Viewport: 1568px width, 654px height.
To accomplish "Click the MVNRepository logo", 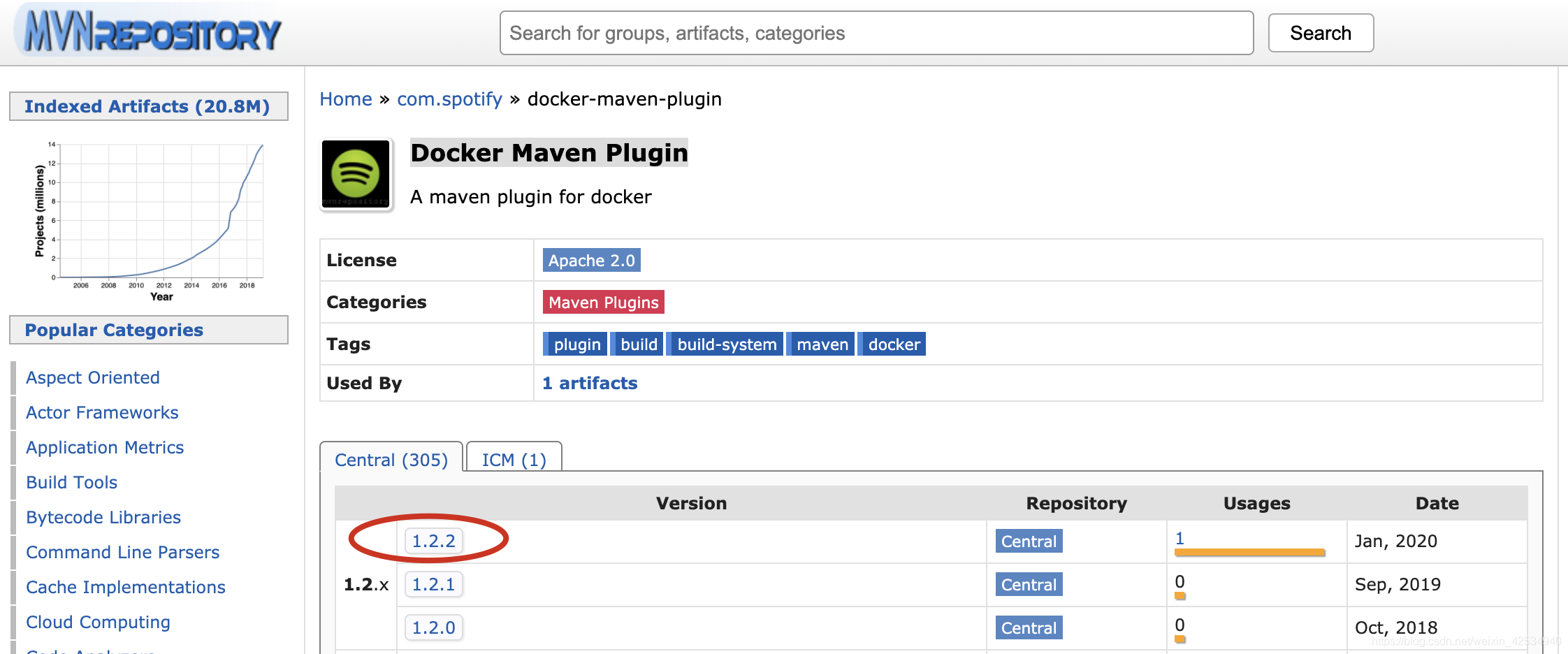I will [152, 32].
